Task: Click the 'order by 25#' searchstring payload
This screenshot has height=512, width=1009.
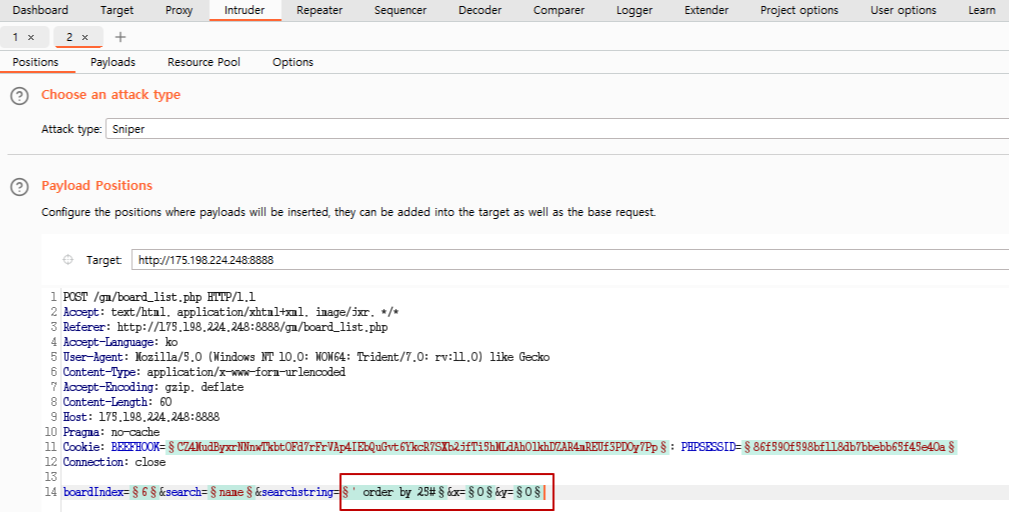Action: pyautogui.click(x=394, y=493)
